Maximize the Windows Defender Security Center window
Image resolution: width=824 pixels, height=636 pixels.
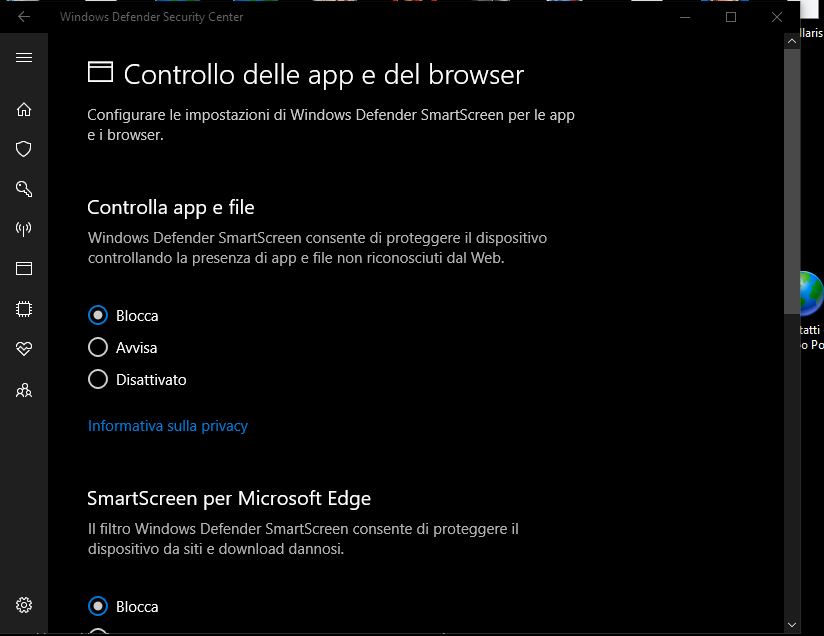coord(730,17)
